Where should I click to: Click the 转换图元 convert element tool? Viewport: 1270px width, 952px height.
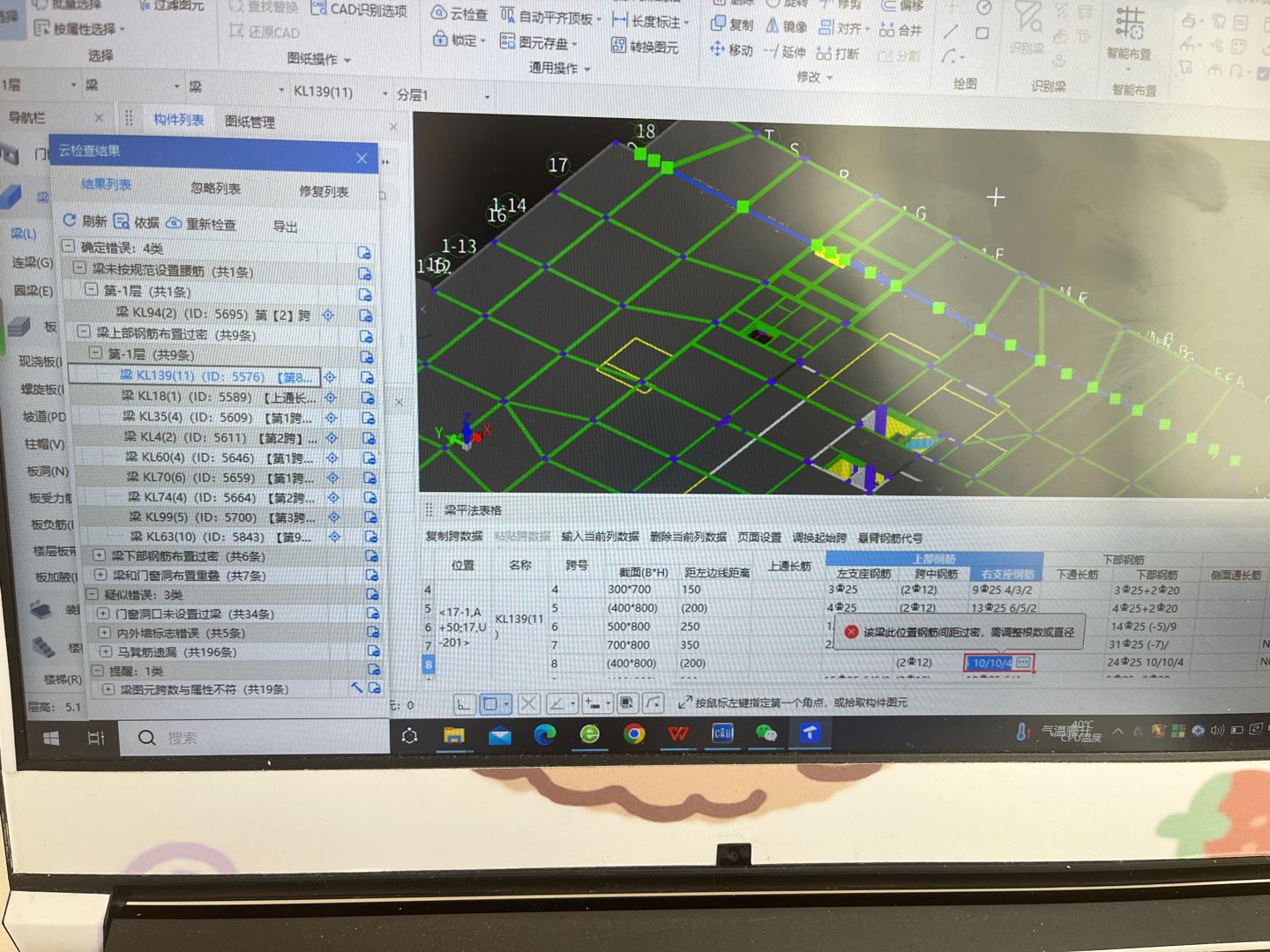[646, 47]
